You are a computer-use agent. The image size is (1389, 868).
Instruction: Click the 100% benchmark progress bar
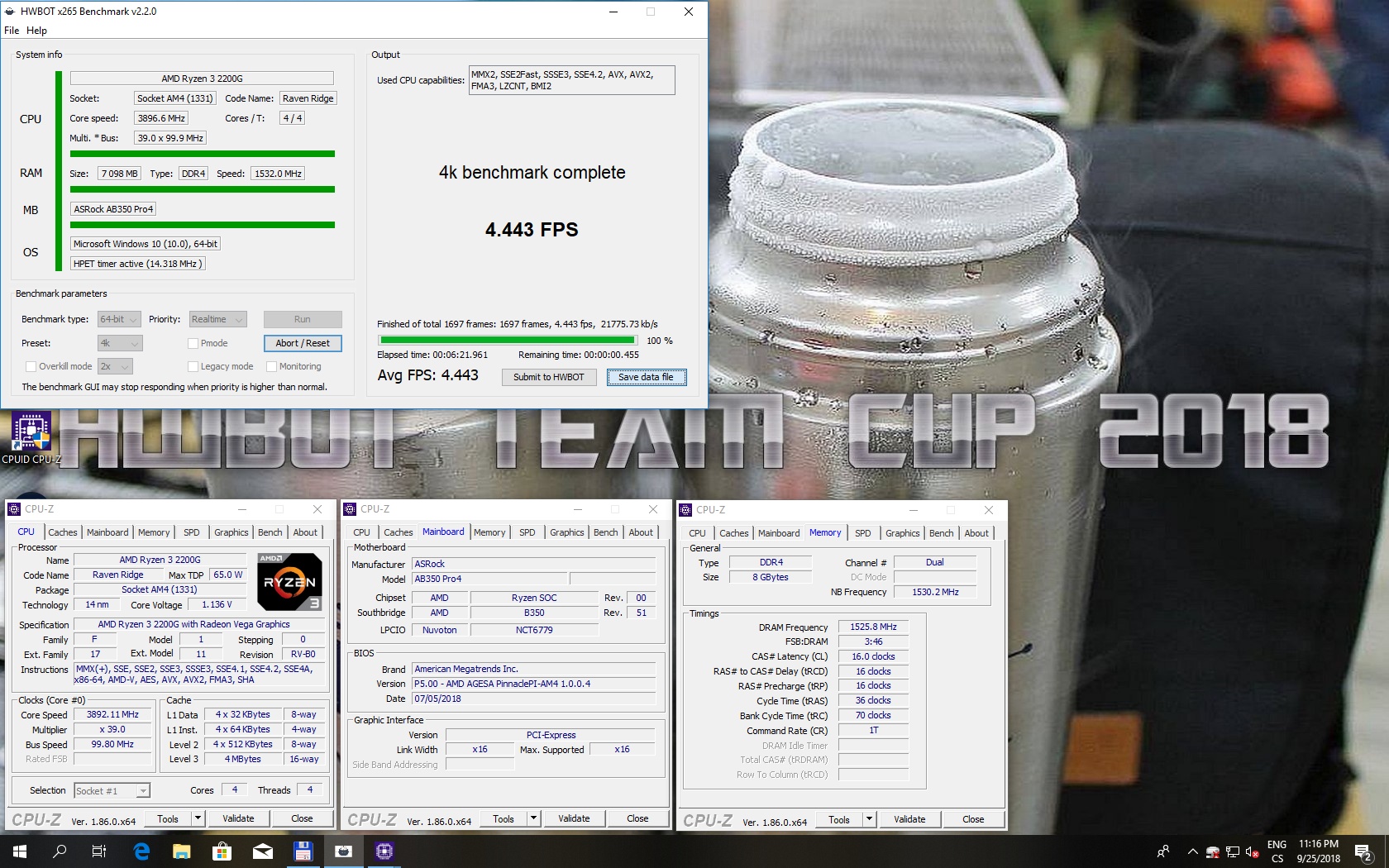[x=508, y=340]
